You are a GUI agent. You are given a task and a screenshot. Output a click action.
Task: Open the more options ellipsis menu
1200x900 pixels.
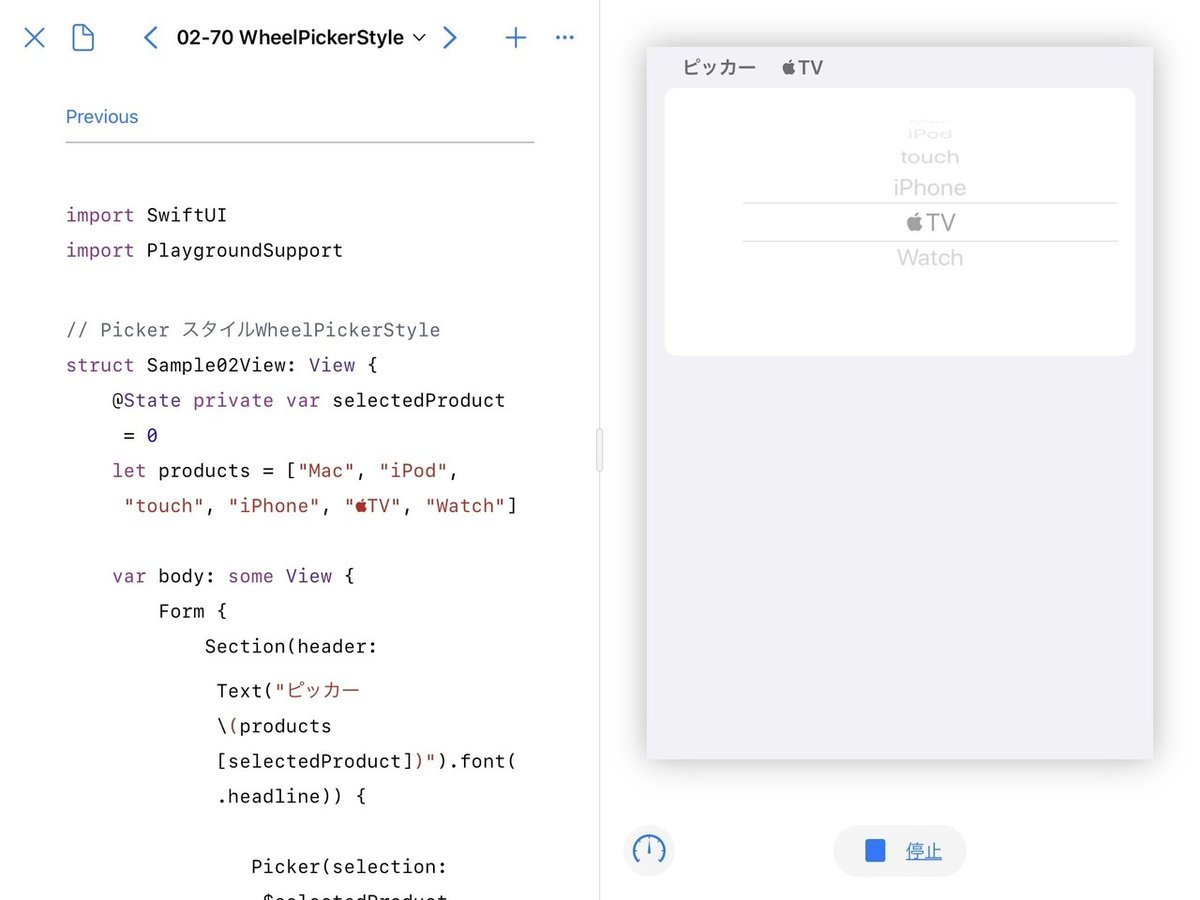[x=565, y=38]
